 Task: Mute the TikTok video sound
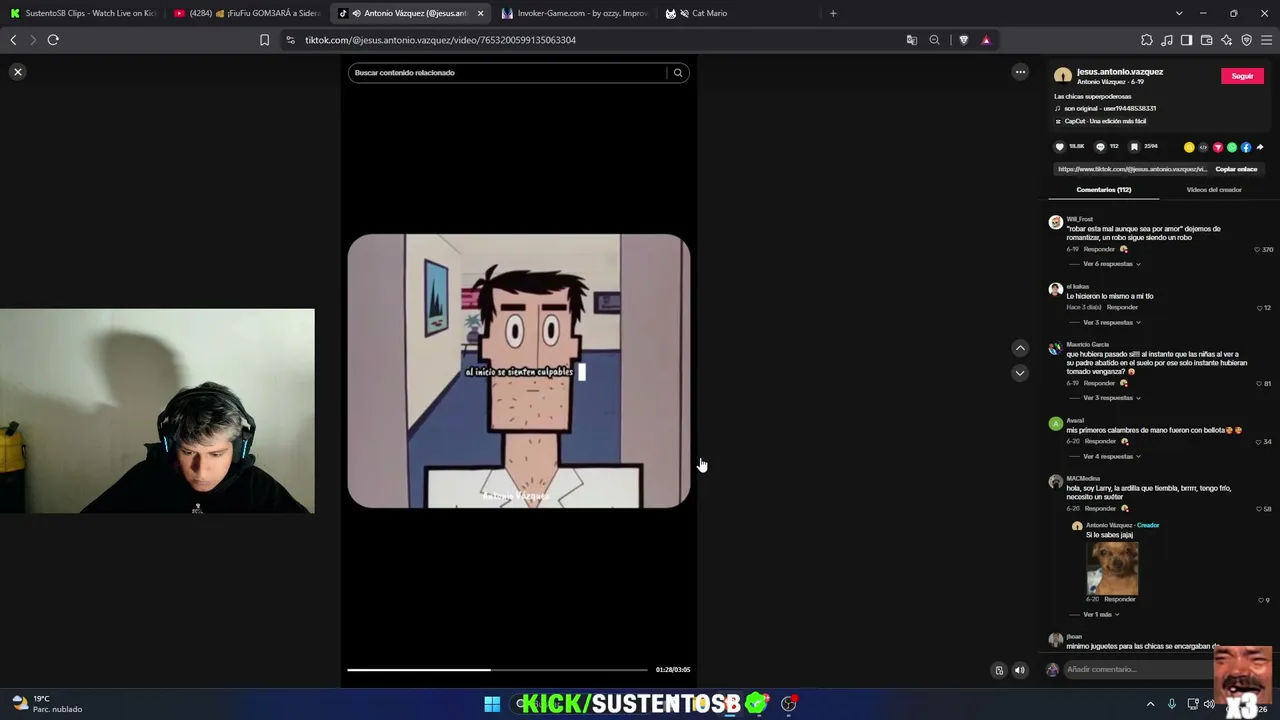tap(1020, 670)
